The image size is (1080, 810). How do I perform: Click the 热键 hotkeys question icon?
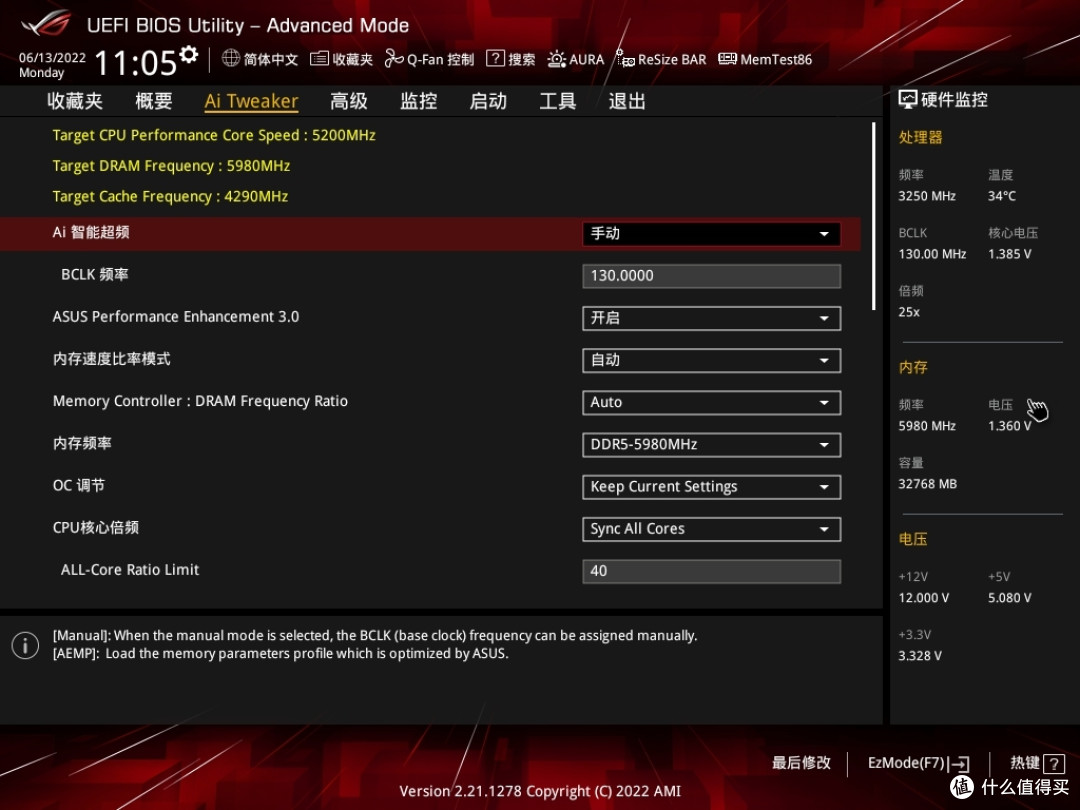coord(1054,763)
